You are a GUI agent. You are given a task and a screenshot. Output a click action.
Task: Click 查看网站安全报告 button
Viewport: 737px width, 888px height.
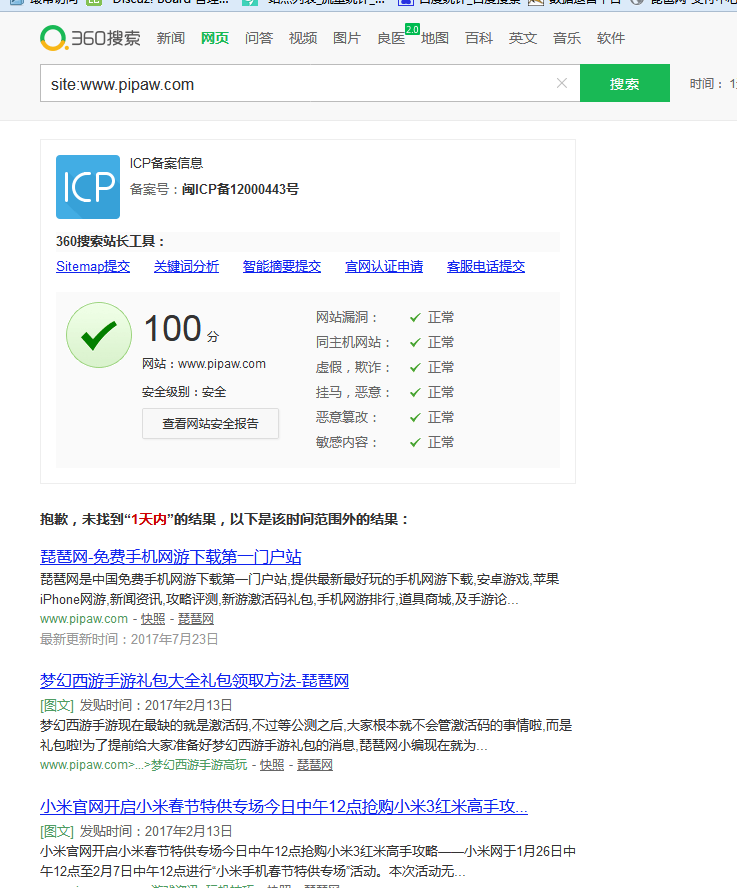point(210,424)
